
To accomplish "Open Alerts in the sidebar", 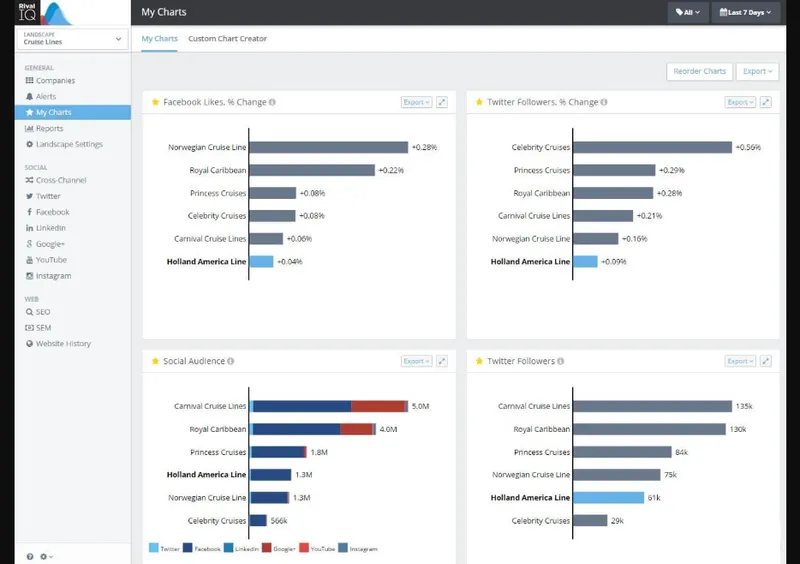I will coord(41,96).
